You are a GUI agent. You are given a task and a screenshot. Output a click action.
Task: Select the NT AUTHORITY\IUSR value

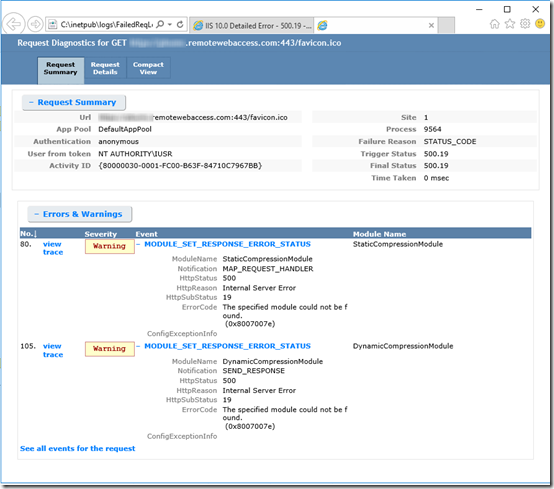135,154
